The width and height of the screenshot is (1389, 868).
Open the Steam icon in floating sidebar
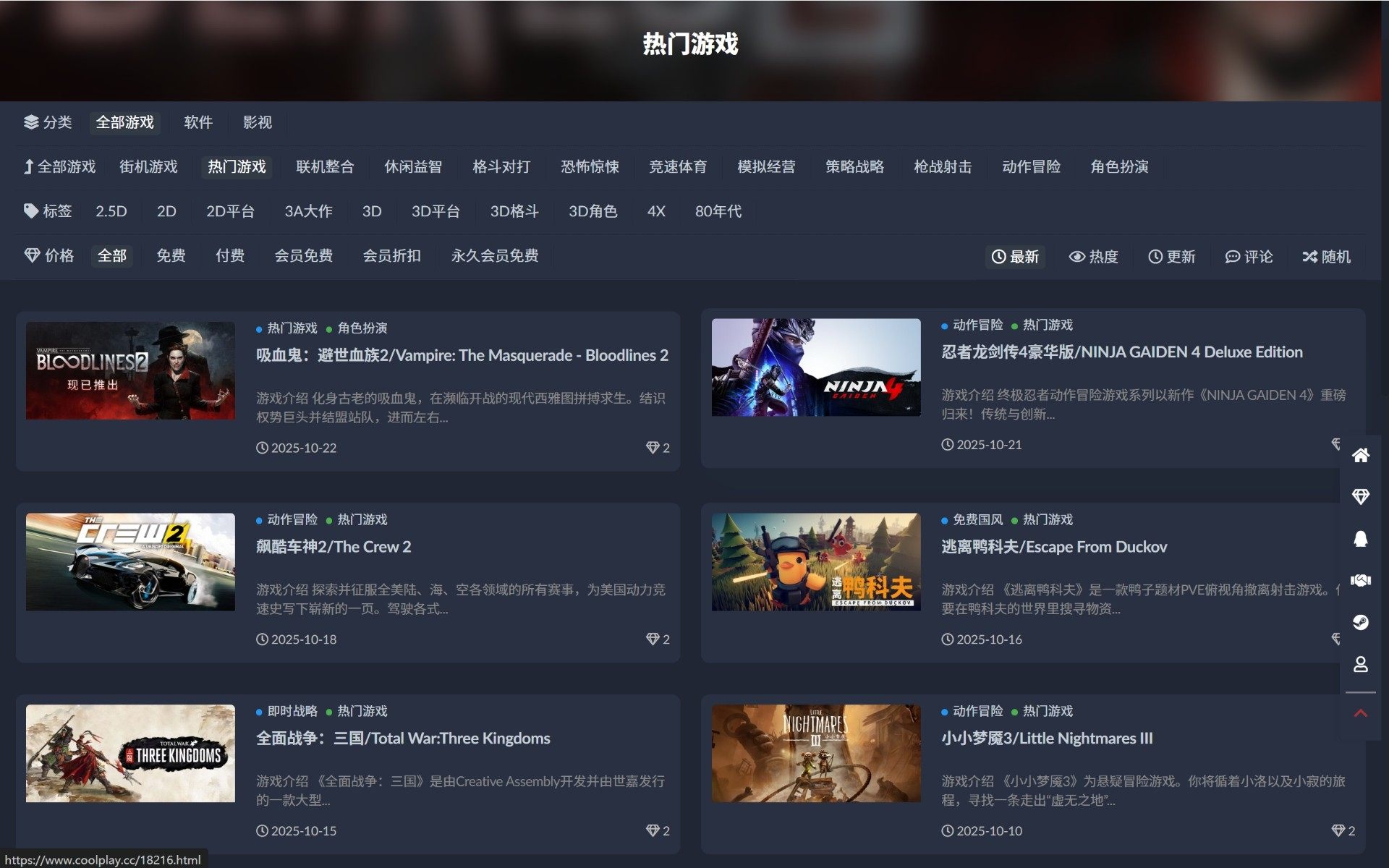click(1360, 622)
